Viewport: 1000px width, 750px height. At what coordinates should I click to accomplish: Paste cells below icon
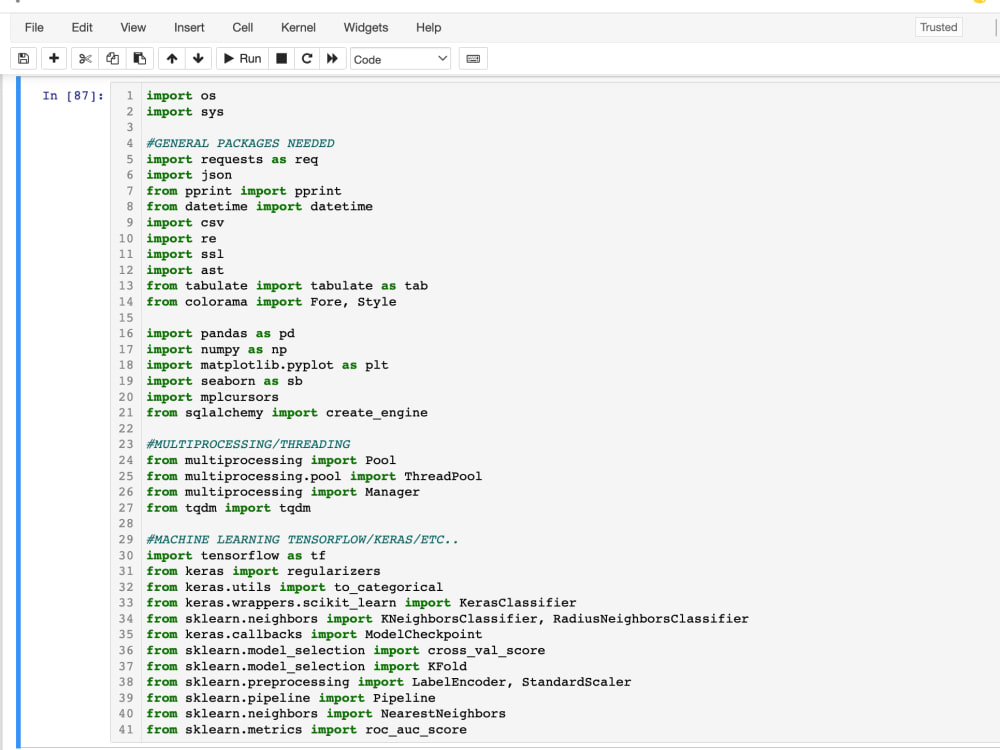point(140,59)
